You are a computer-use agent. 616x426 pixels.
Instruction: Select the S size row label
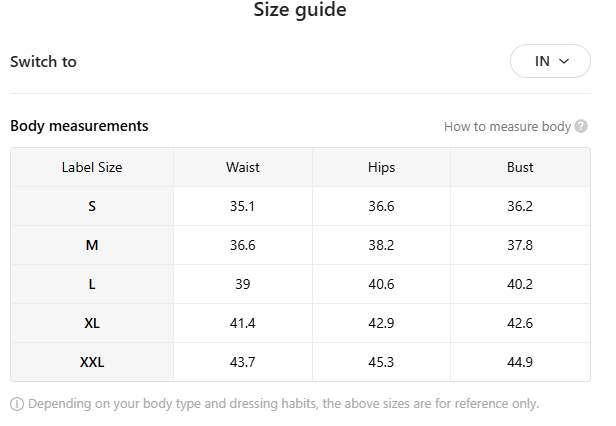tap(92, 206)
